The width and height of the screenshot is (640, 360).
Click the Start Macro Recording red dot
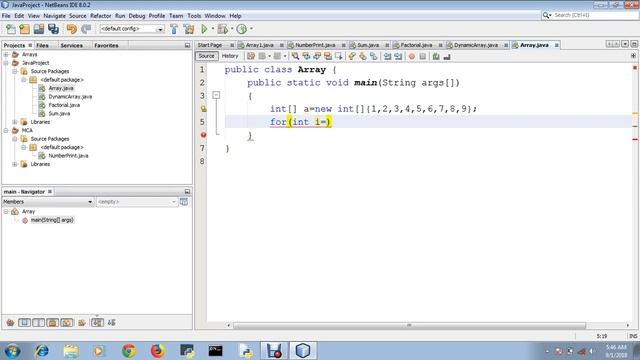(412, 56)
